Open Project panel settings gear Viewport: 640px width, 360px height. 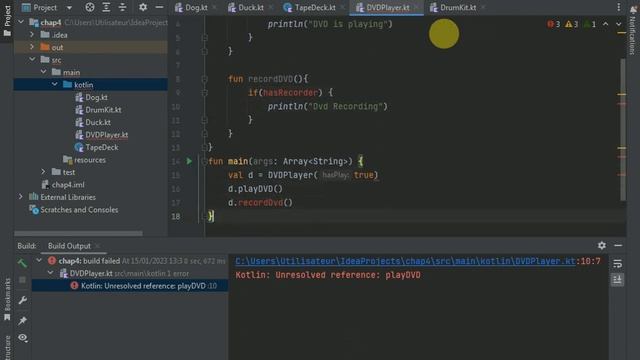142,7
